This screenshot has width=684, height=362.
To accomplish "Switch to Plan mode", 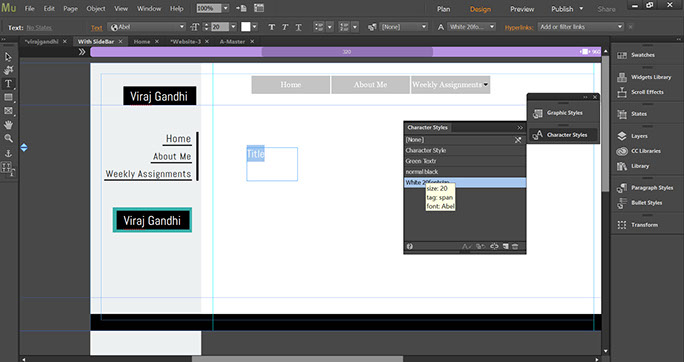I will tap(444, 9).
